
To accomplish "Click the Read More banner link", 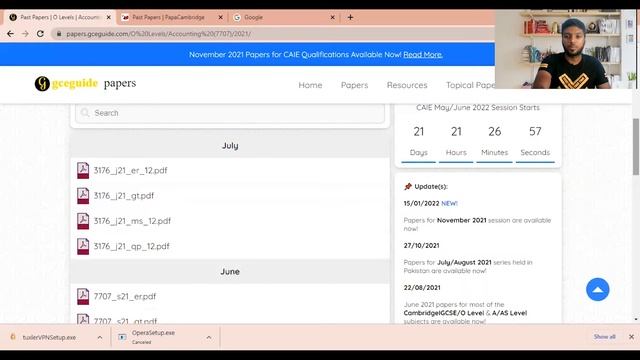I will coord(423,55).
